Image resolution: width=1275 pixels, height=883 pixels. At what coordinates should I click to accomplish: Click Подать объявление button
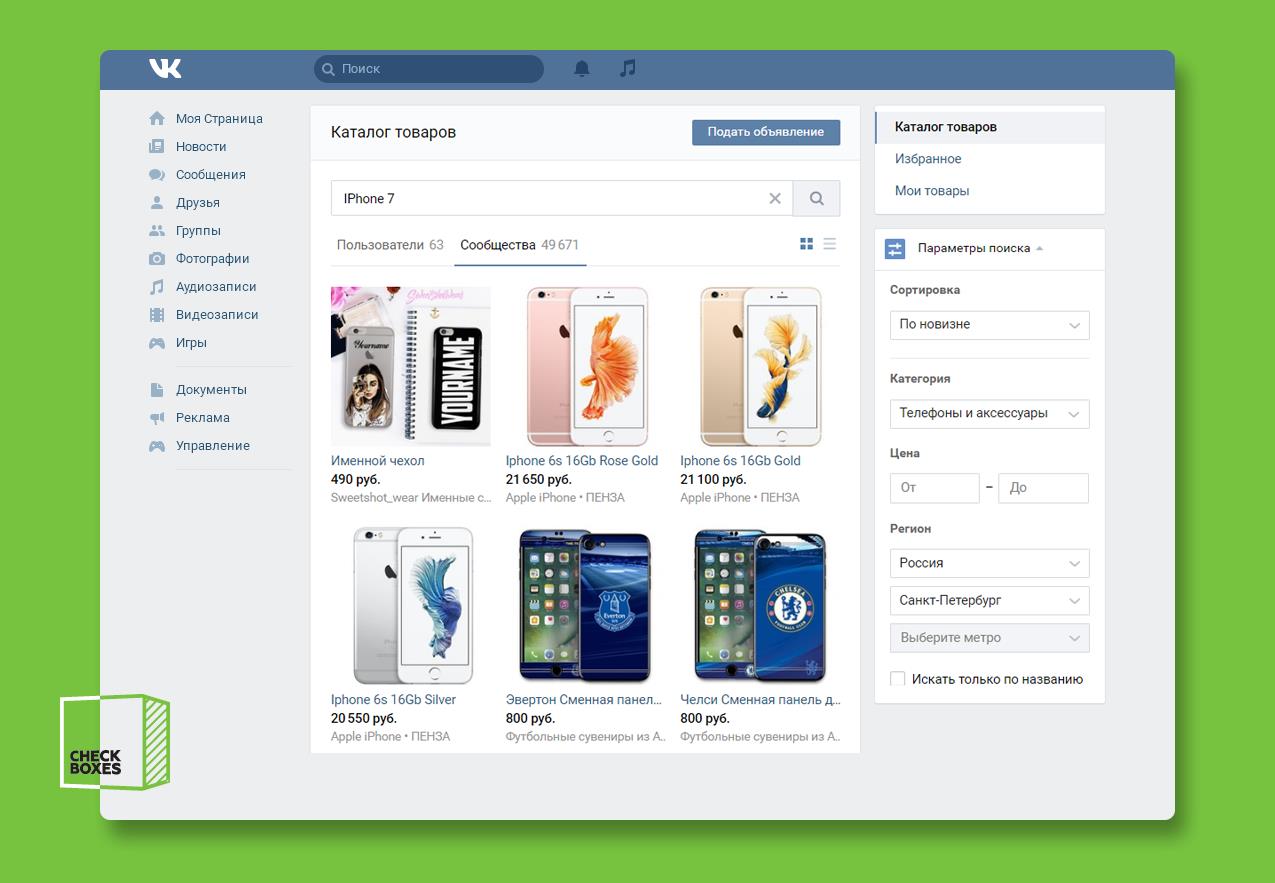coord(766,132)
